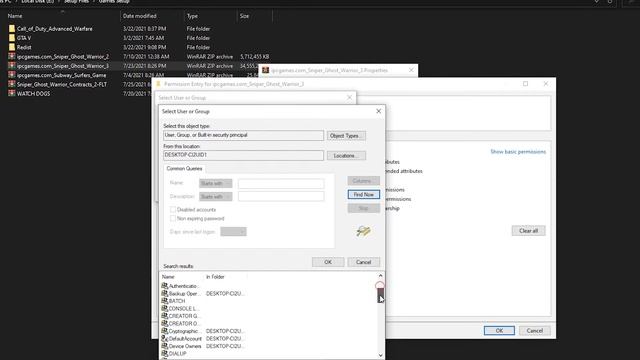640x360 pixels.
Task: Click the Object Types button
Action: click(x=346, y=136)
